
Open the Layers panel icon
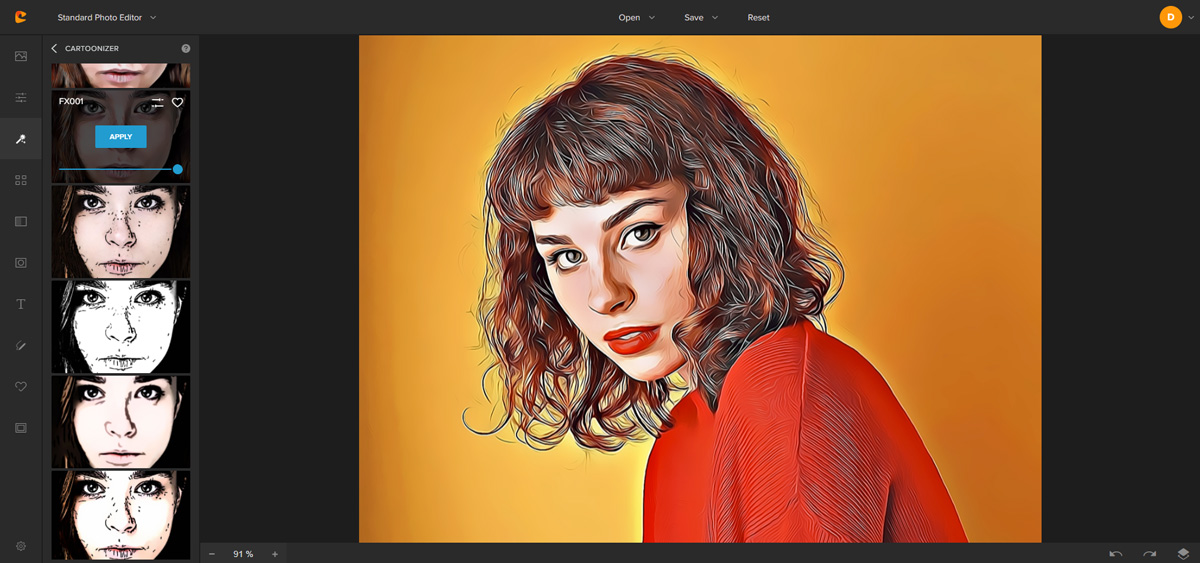point(1183,553)
